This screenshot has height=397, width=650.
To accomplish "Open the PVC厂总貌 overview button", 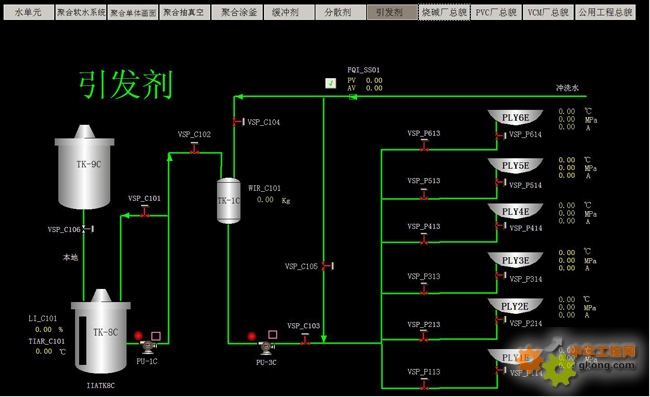I will coord(496,12).
